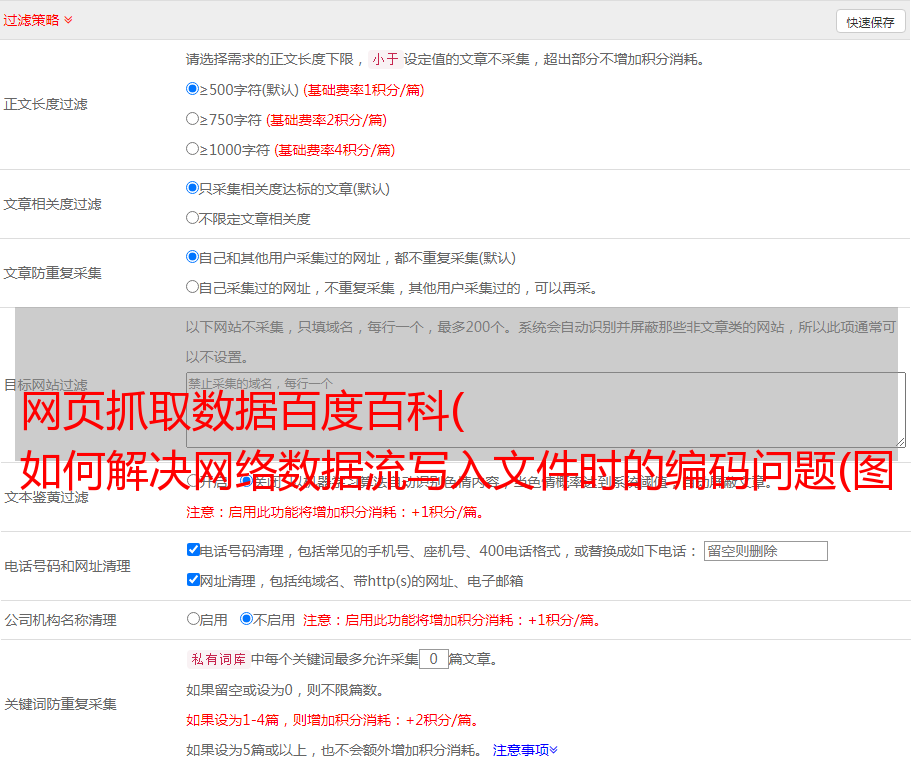Choose the ≥1000字符 length option
The image size is (912, 768).
pyautogui.click(x=193, y=149)
